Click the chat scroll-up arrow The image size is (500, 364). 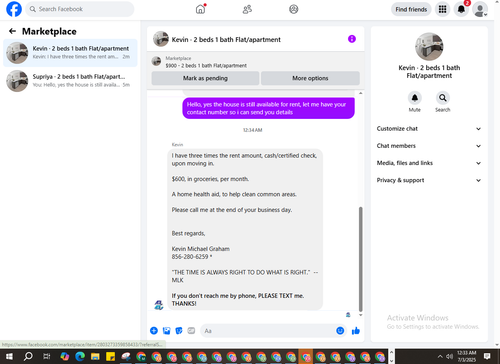[360, 93]
